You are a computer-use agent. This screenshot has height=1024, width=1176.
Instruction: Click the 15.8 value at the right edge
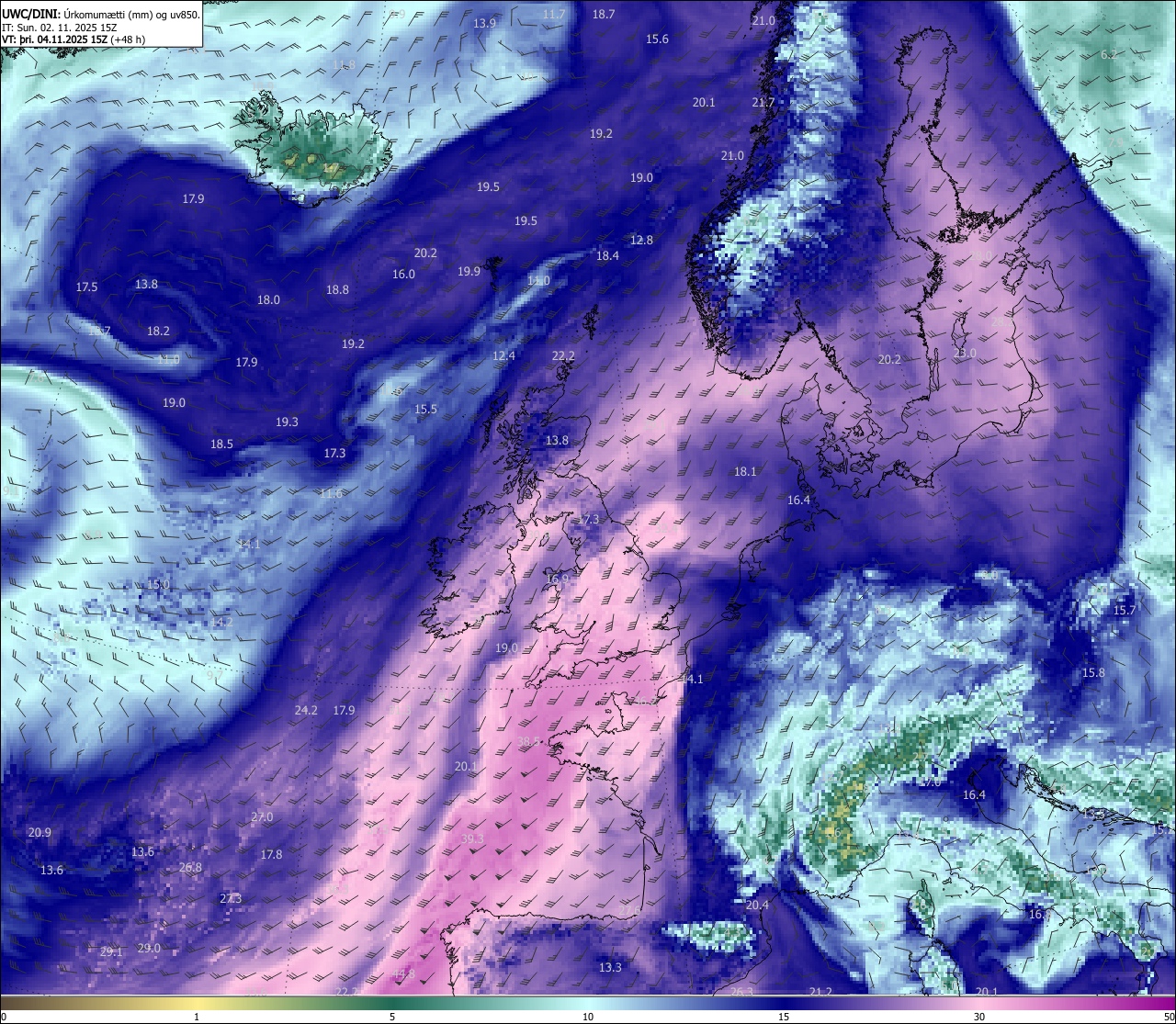point(1093,672)
